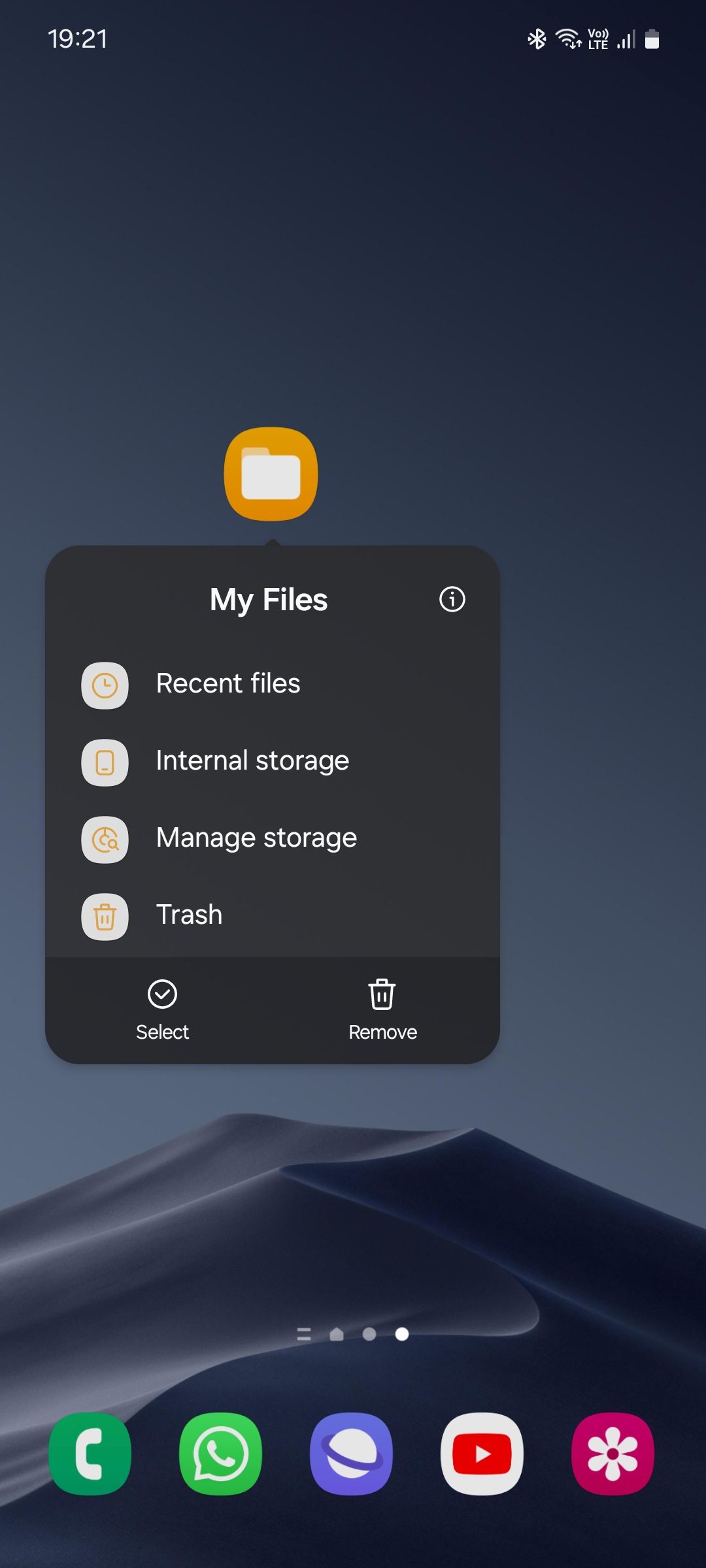The image size is (706, 1568).
Task: Open Trash shortcut entry
Action: point(272,917)
